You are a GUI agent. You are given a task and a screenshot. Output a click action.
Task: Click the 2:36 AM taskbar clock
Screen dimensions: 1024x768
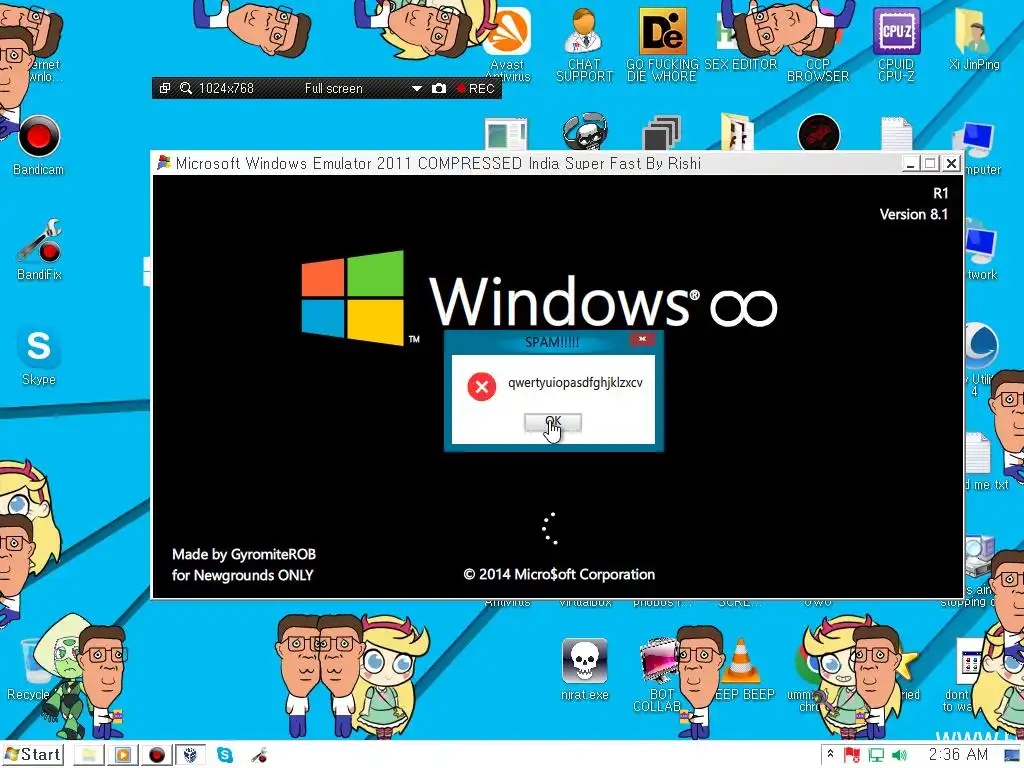tap(958, 755)
